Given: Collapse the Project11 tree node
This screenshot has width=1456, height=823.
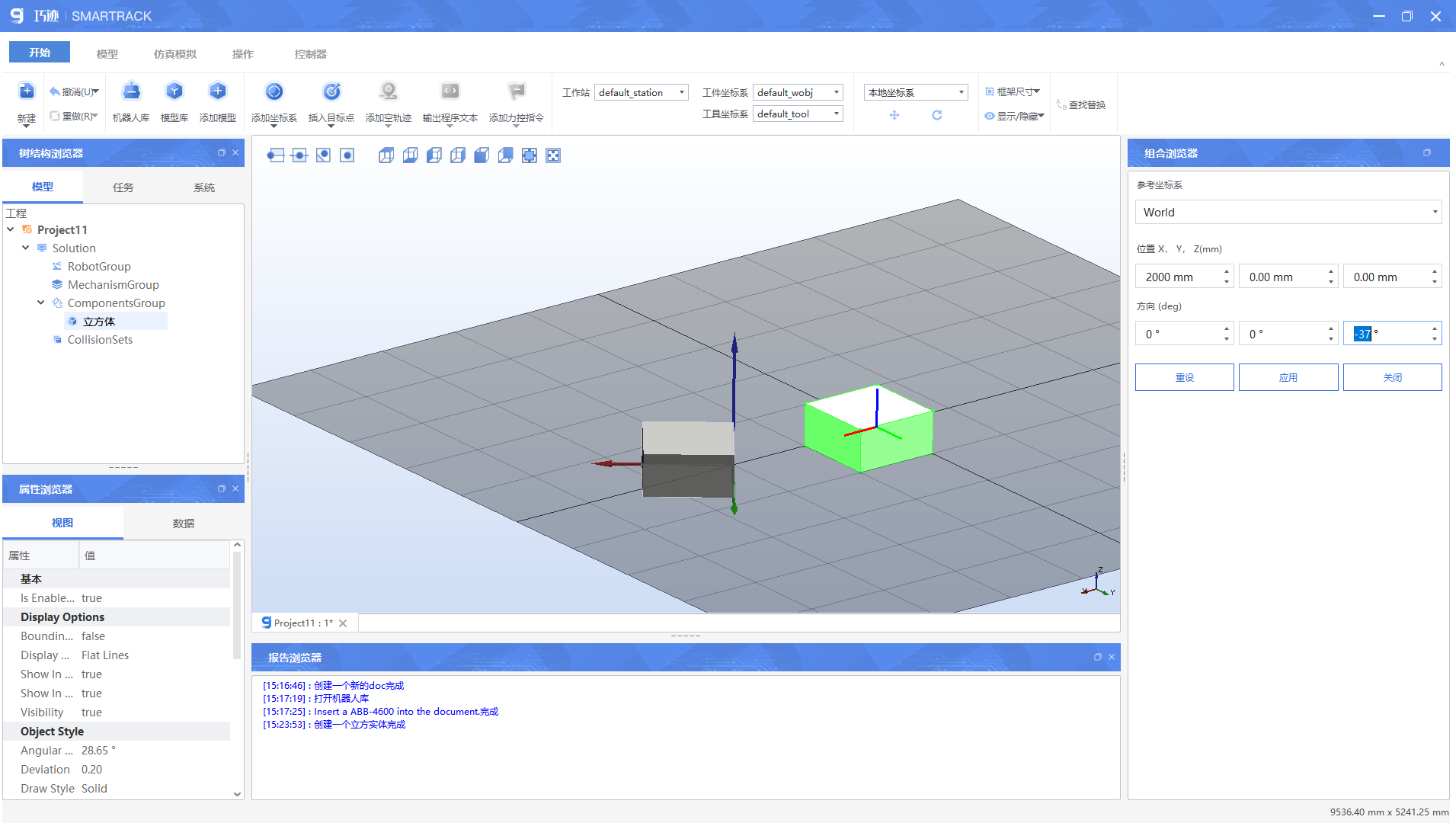Looking at the screenshot, I should tap(11, 229).
